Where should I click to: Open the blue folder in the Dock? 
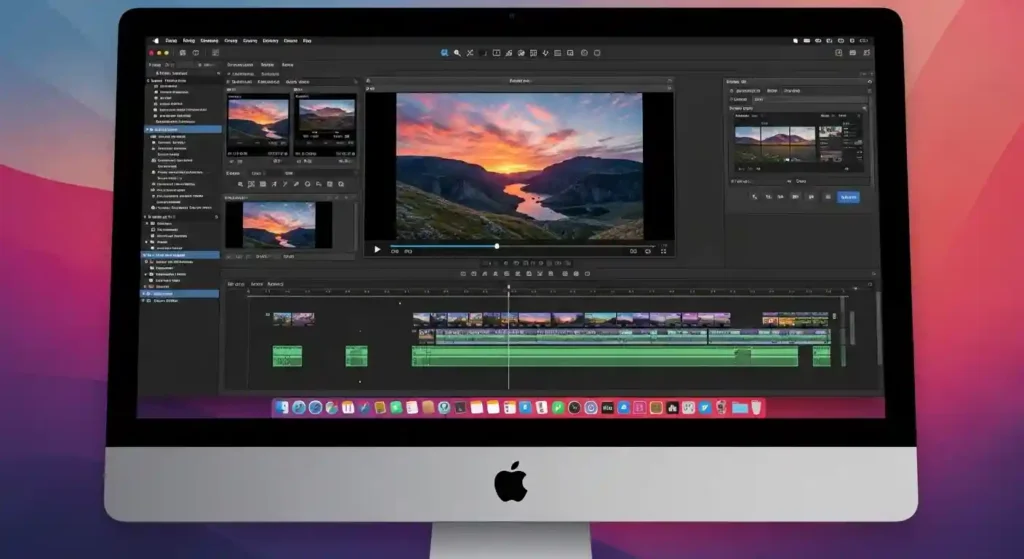pyautogui.click(x=740, y=407)
